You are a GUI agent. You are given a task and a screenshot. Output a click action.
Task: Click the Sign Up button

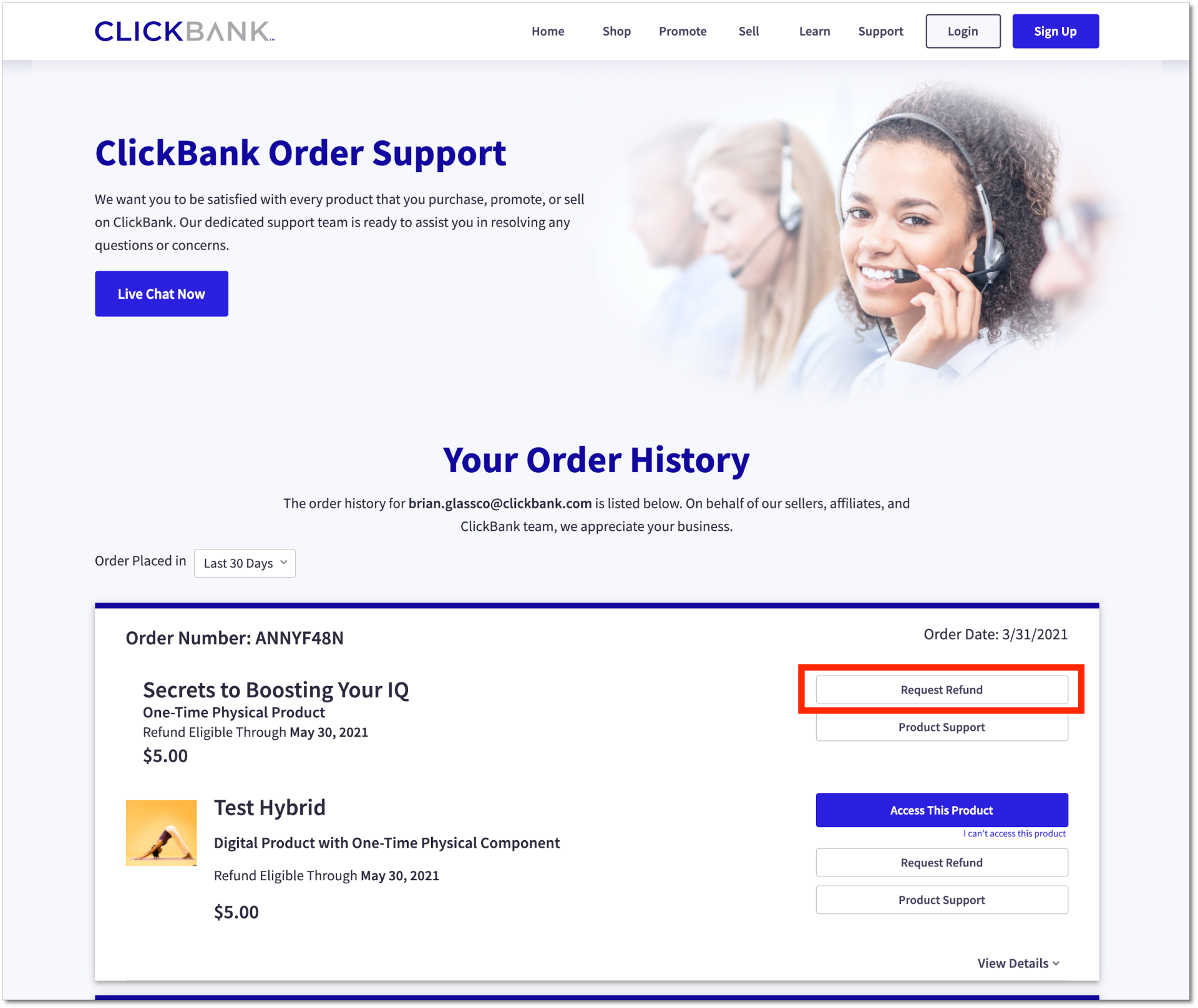coord(1055,31)
